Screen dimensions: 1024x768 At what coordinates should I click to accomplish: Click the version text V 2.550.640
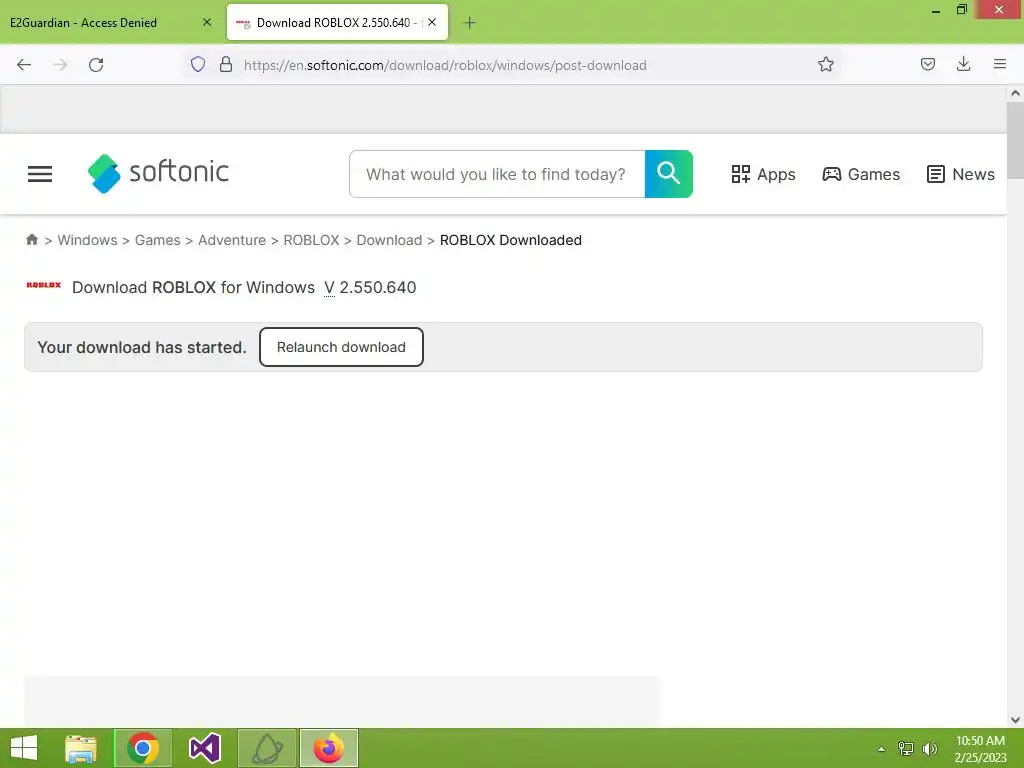coord(370,287)
